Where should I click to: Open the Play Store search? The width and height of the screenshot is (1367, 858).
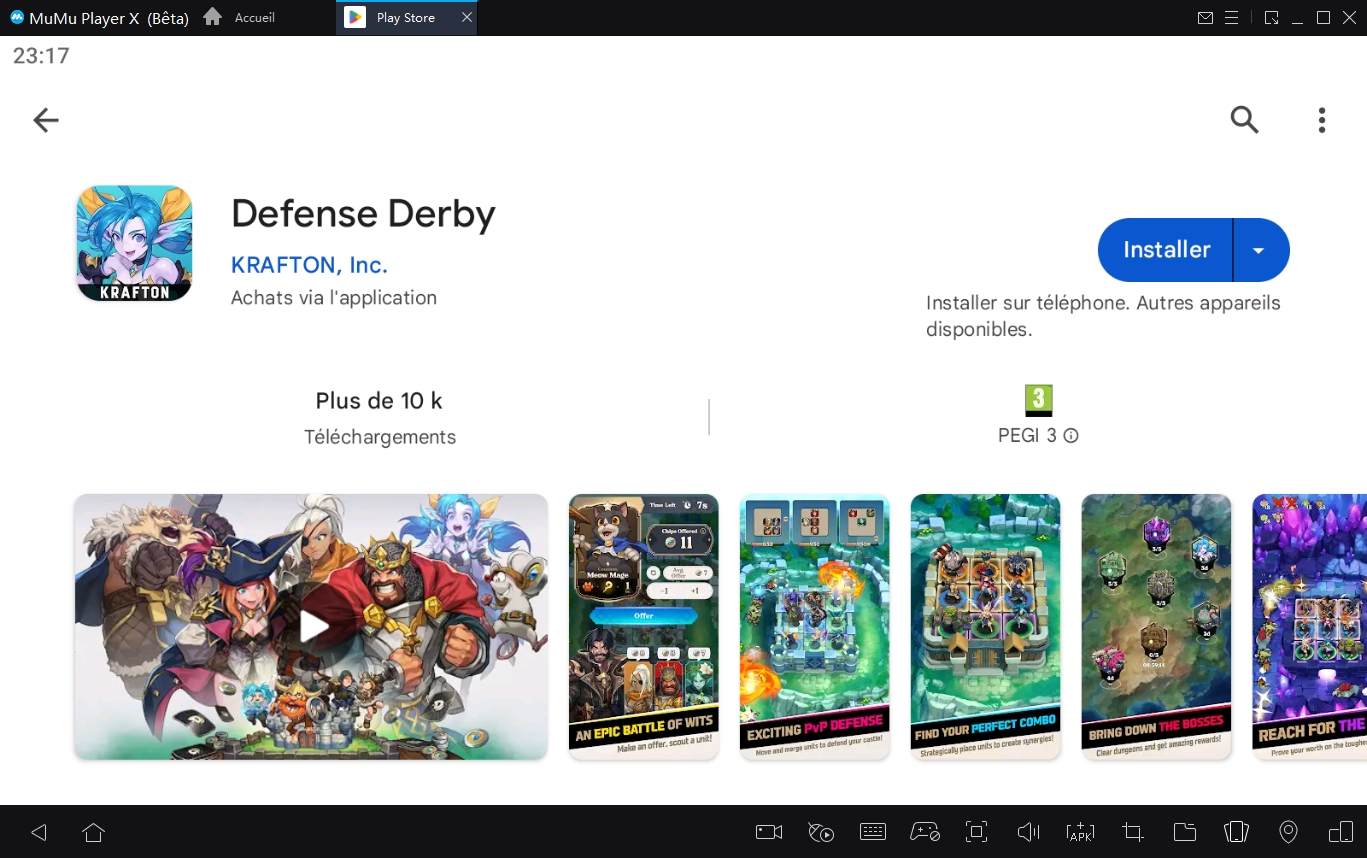(x=1244, y=119)
